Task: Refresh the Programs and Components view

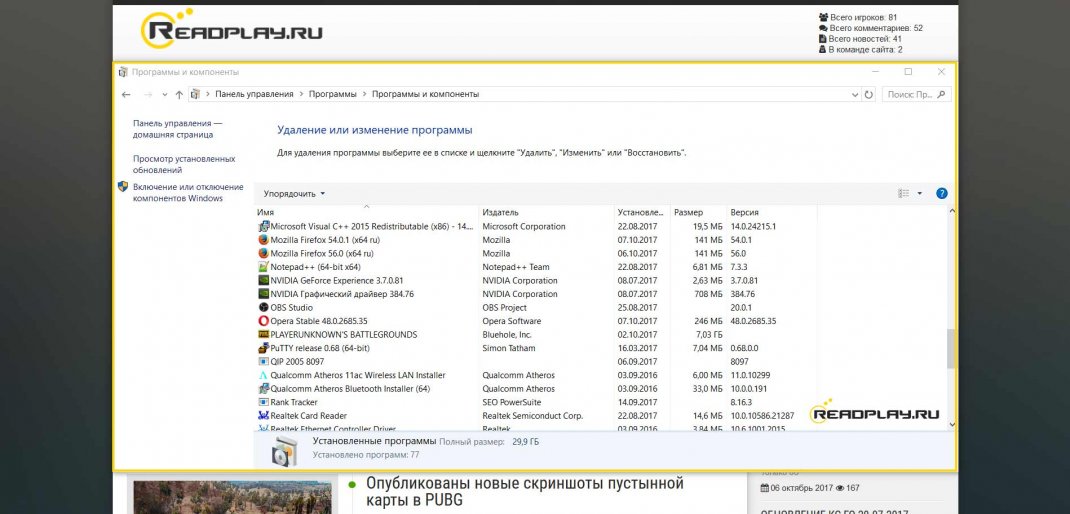Action: tap(869, 95)
